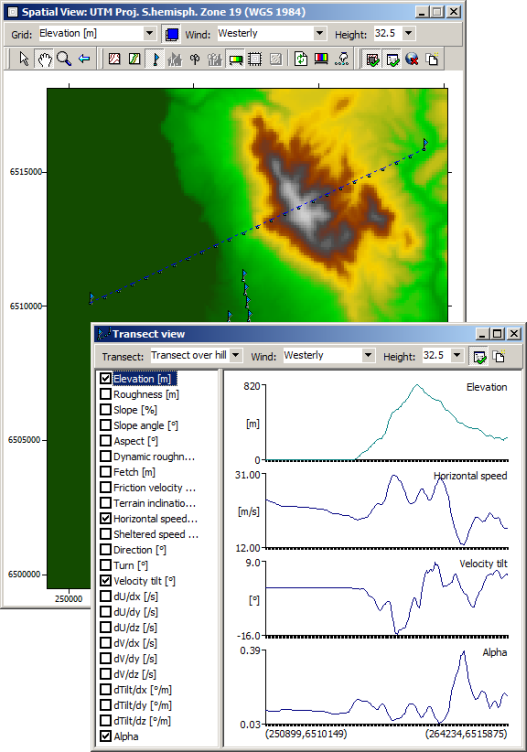Check the Direction checkbox

(105, 550)
